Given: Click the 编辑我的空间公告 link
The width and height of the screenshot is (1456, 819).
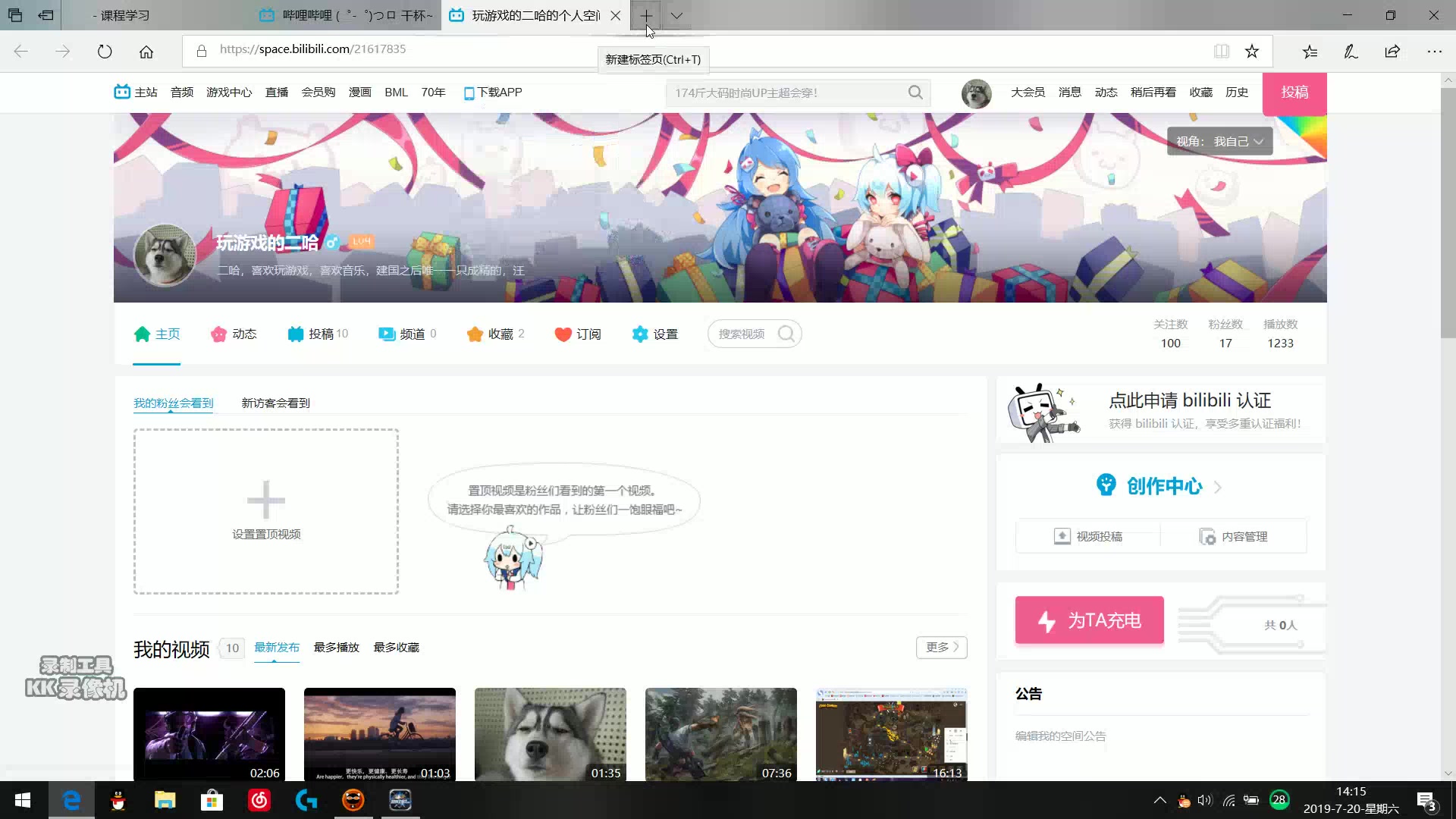Looking at the screenshot, I should pyautogui.click(x=1060, y=736).
